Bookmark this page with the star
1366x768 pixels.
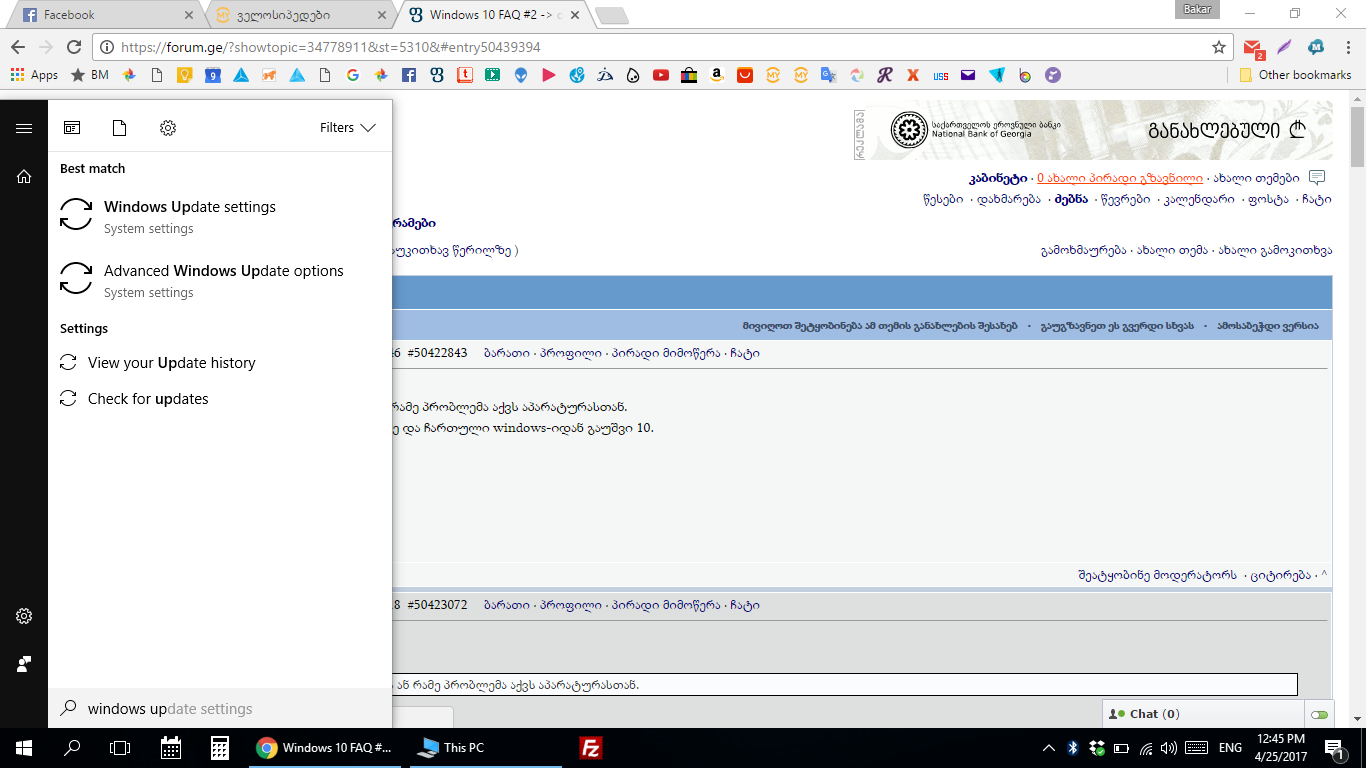[1219, 47]
